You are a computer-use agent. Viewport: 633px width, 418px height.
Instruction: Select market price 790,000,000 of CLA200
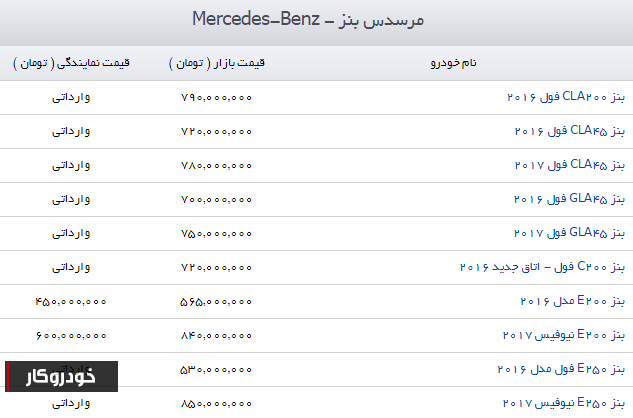click(x=216, y=97)
